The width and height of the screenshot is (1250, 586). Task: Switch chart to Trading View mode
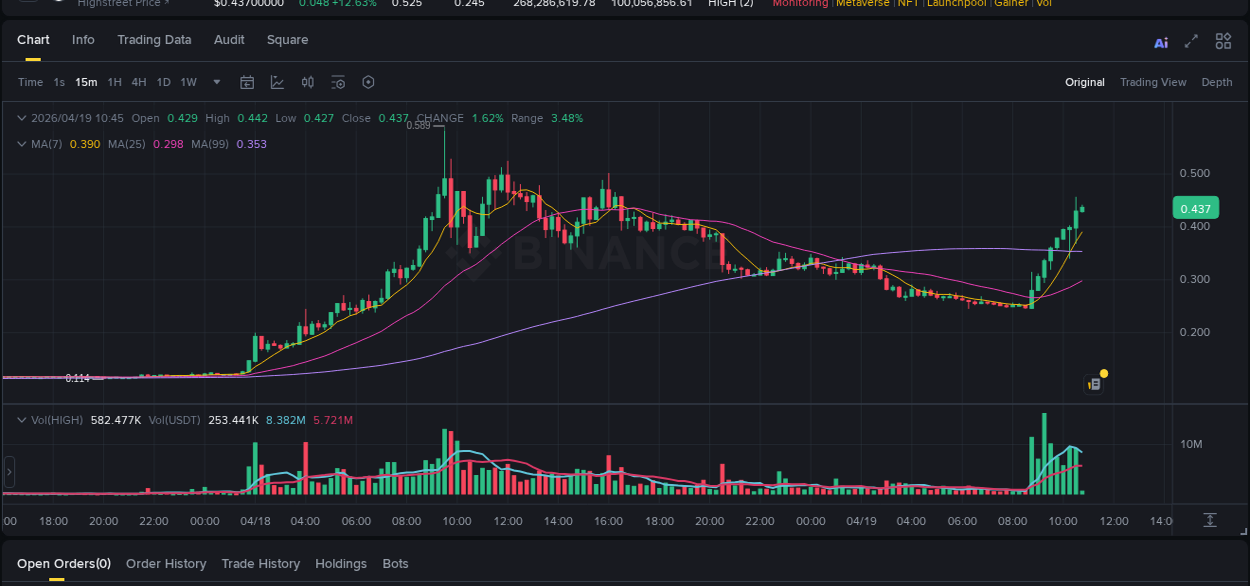(x=1153, y=82)
